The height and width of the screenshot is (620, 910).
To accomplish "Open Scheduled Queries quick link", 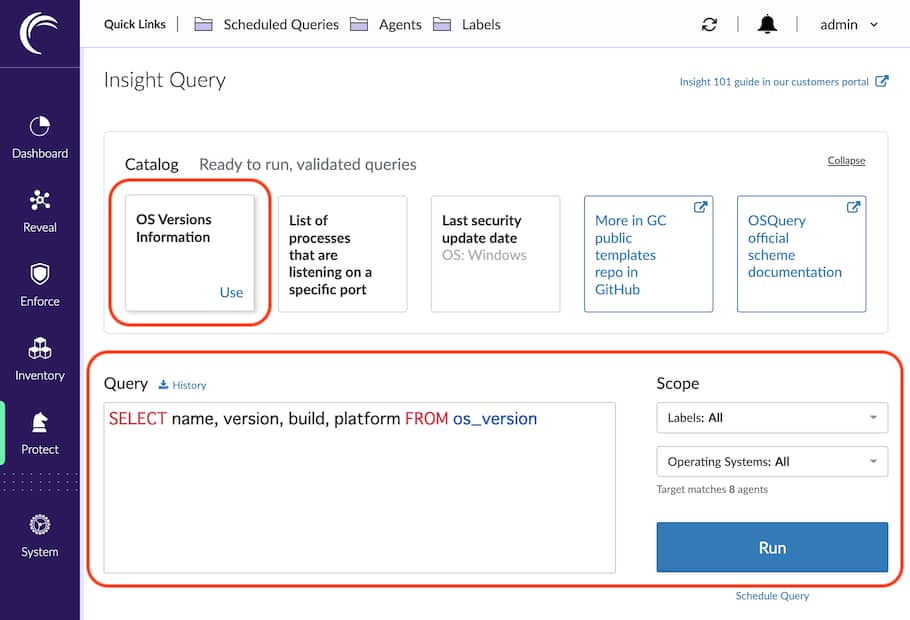I will pyautogui.click(x=267, y=25).
